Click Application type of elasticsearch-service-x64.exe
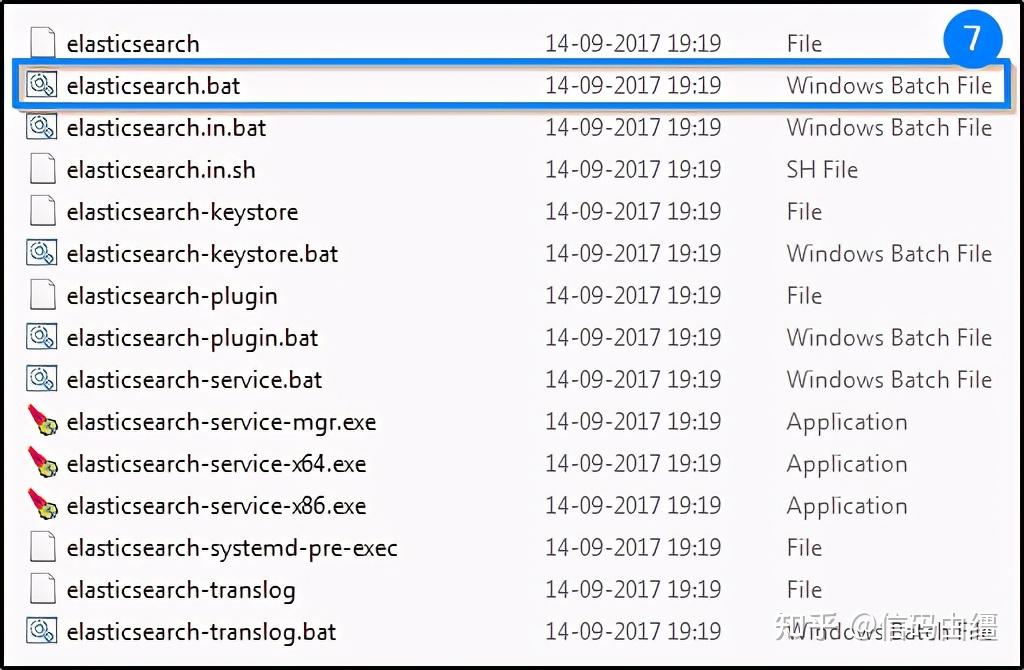 click(x=847, y=464)
